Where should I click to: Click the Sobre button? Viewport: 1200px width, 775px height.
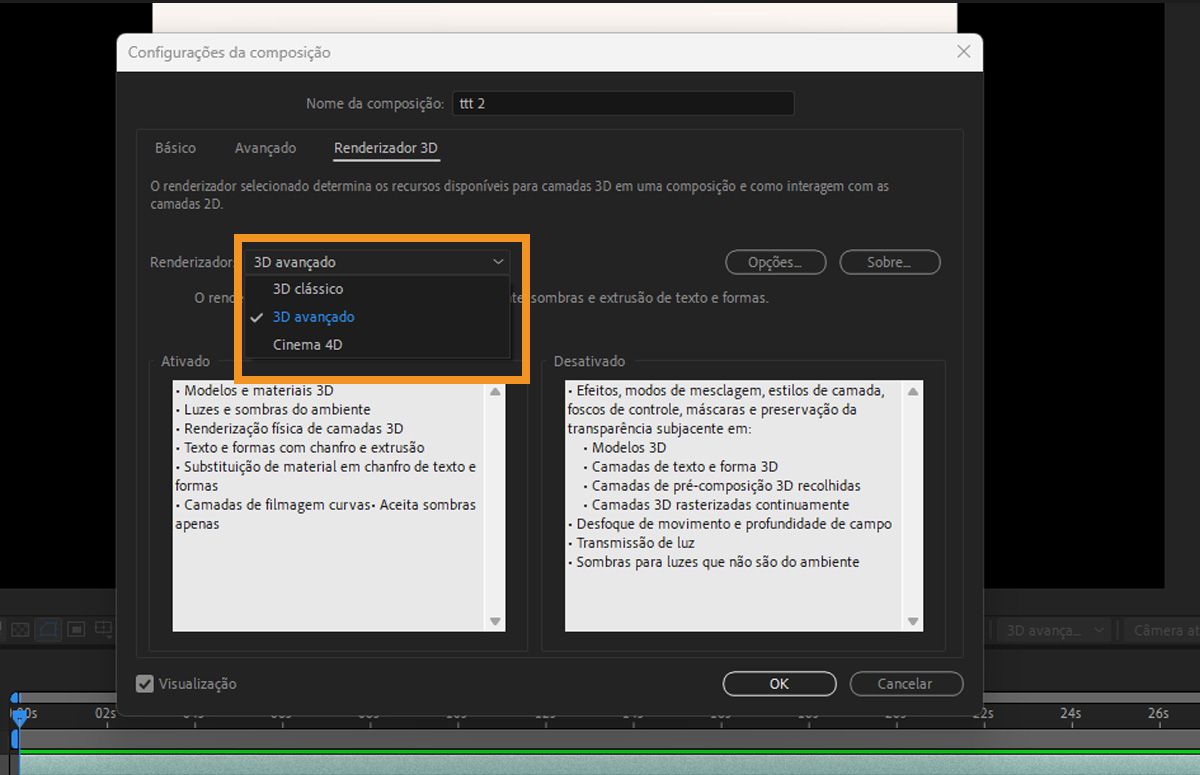click(889, 261)
